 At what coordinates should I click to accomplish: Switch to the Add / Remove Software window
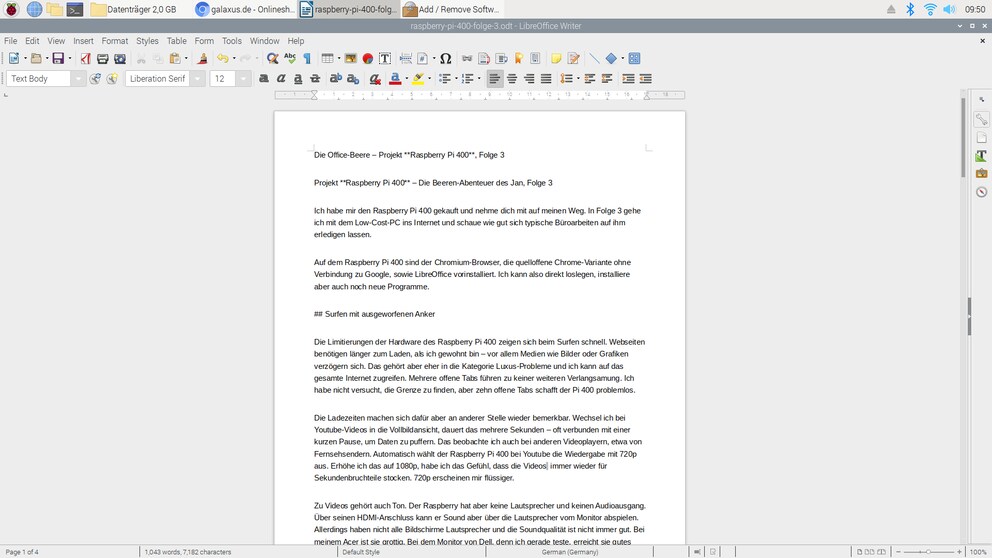(x=452, y=9)
